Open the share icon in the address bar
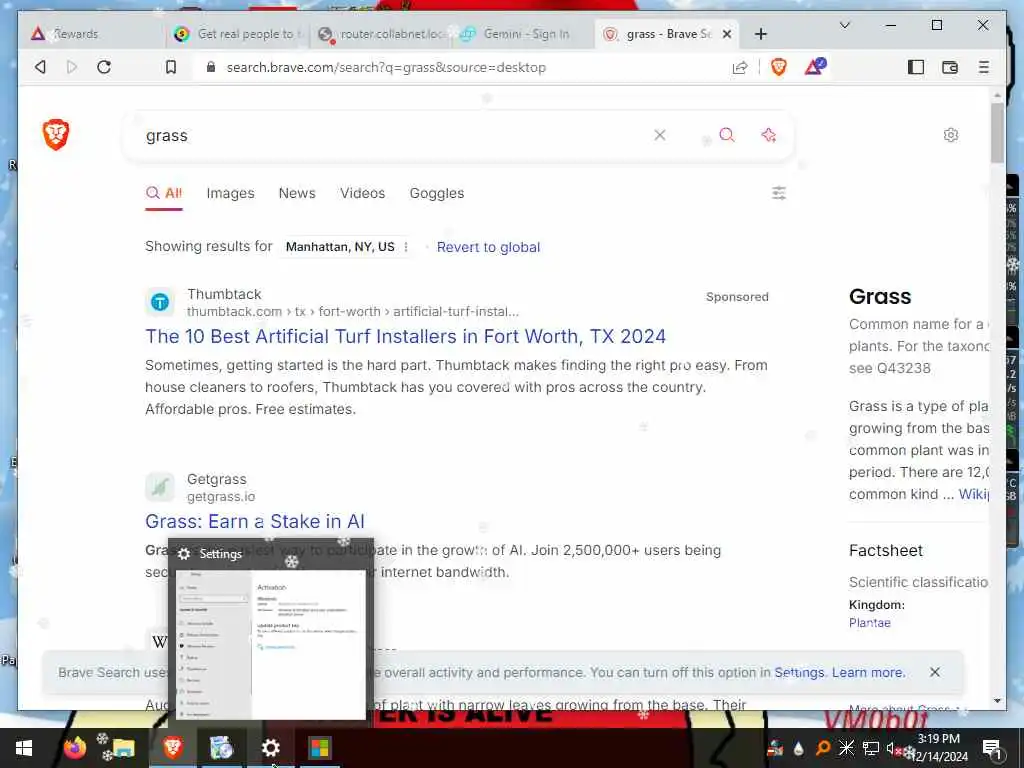This screenshot has width=1024, height=768. click(x=740, y=67)
